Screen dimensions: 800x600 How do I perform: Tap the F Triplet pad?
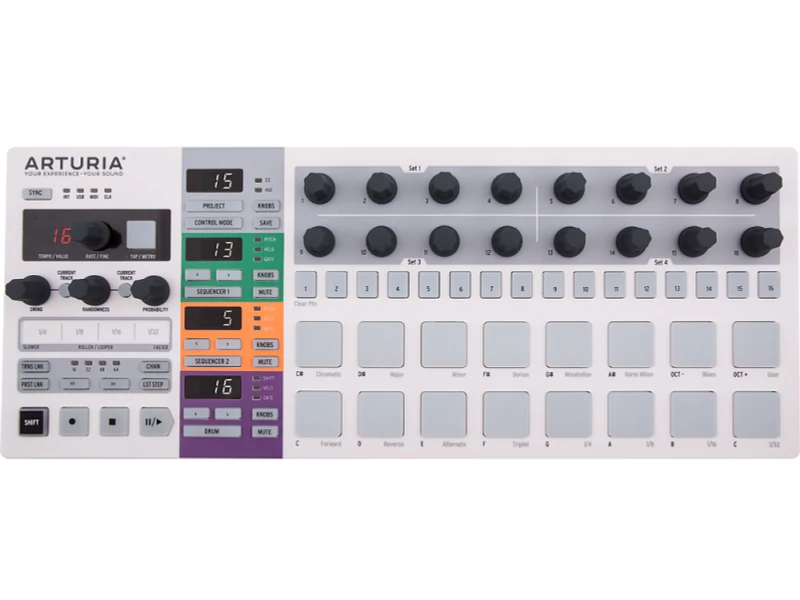[506, 414]
